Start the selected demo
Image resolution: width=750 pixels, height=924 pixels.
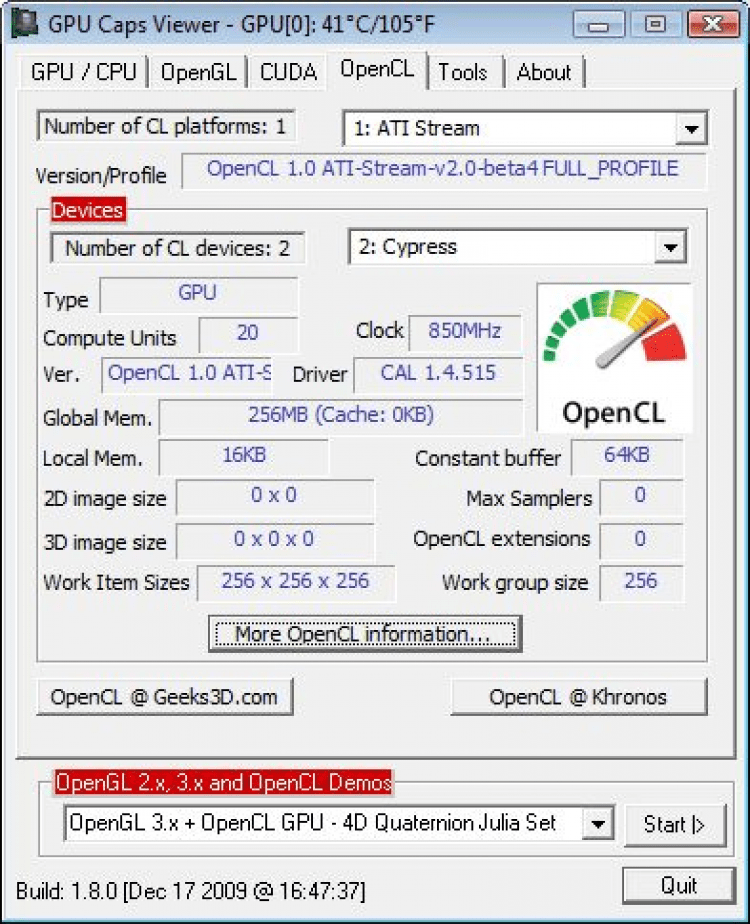point(675,824)
